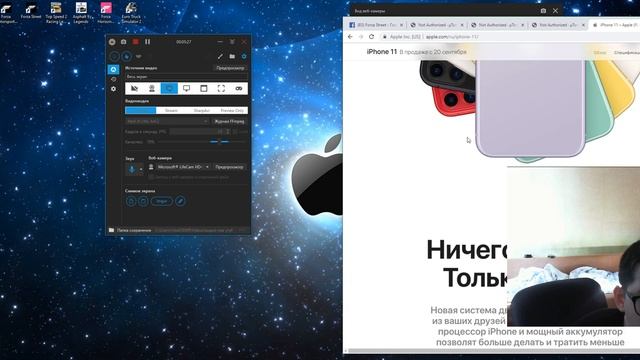Image resolution: width=640 pixels, height=360 pixels.
Task: Click the apple.com address bar URL
Action: pos(452,37)
